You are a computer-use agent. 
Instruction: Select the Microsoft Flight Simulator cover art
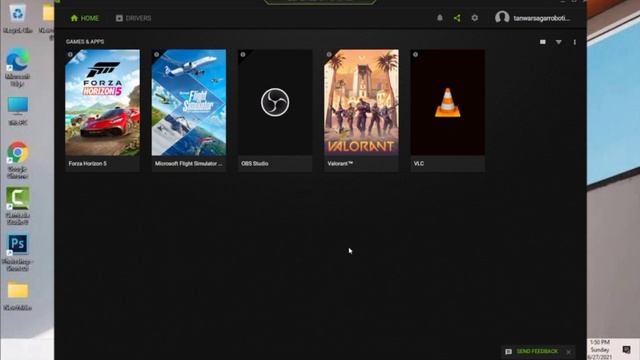pos(189,102)
